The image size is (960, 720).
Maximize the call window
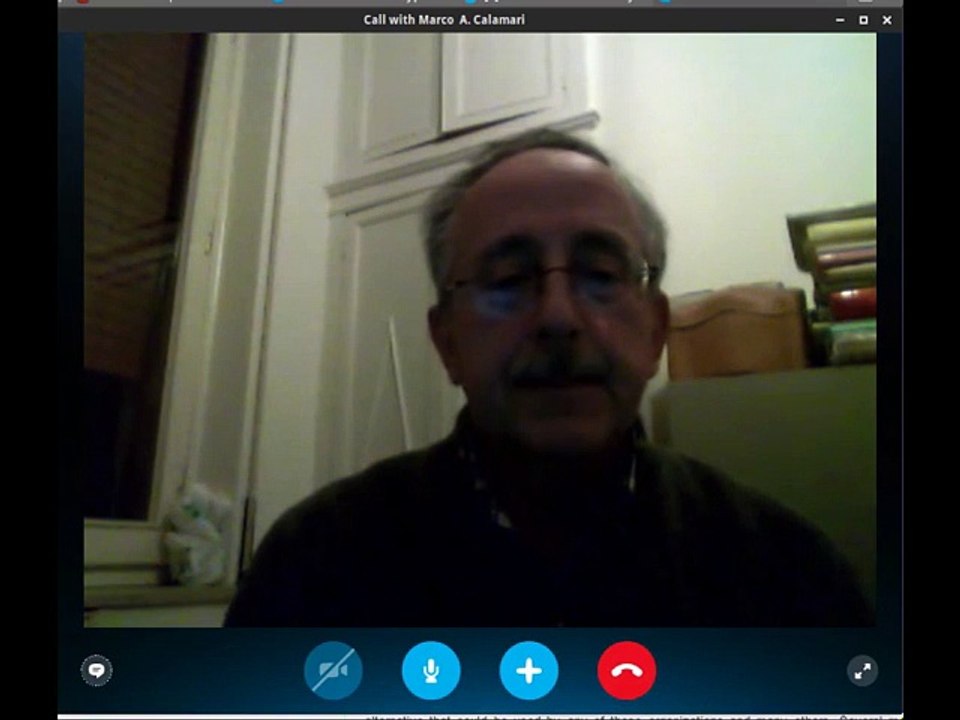[x=863, y=20]
